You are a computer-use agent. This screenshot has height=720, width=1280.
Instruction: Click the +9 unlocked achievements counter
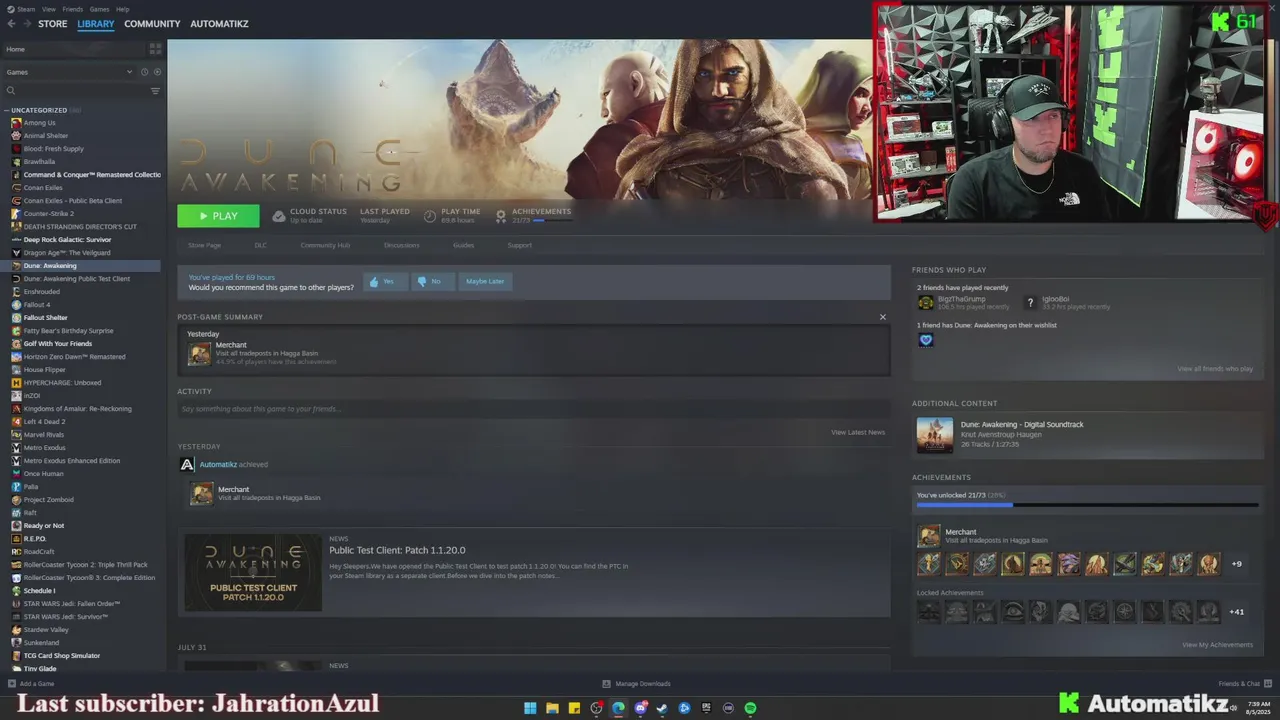1237,564
